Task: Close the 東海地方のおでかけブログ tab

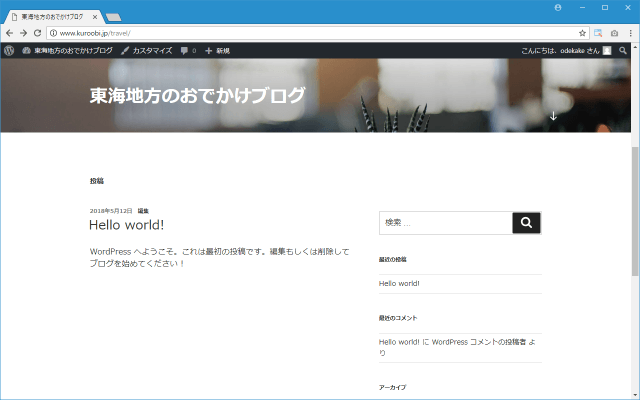Action: pyautogui.click(x=95, y=17)
